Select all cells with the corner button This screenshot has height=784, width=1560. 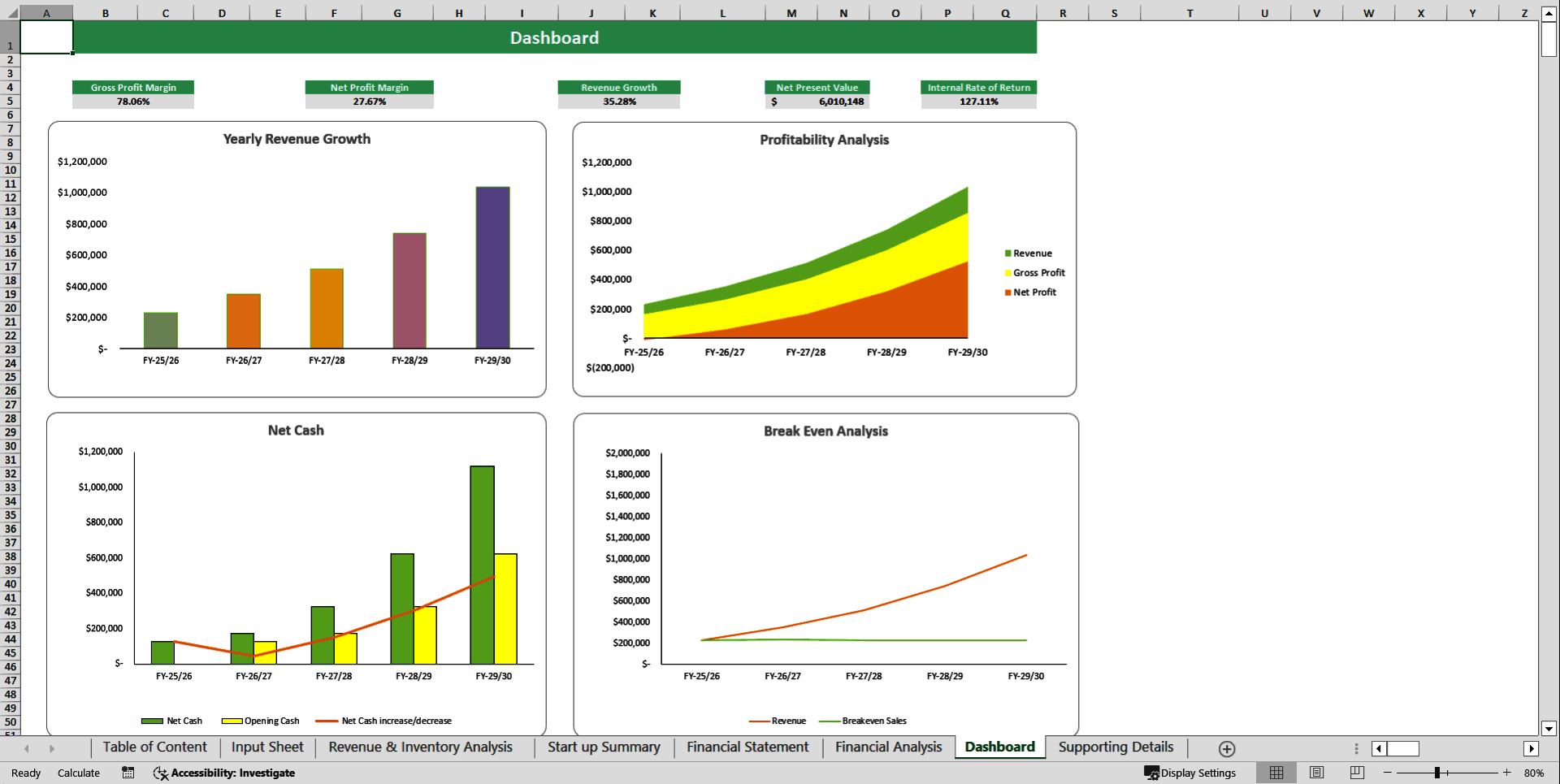point(11,12)
